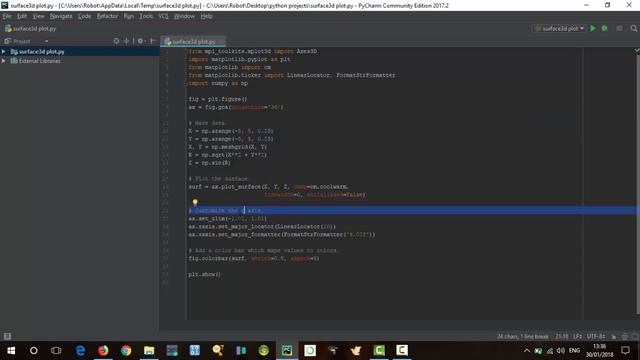Image resolution: width=640 pixels, height=360 pixels.
Task: Open the surface3d plot run configuration dropdown
Action: coord(559,28)
